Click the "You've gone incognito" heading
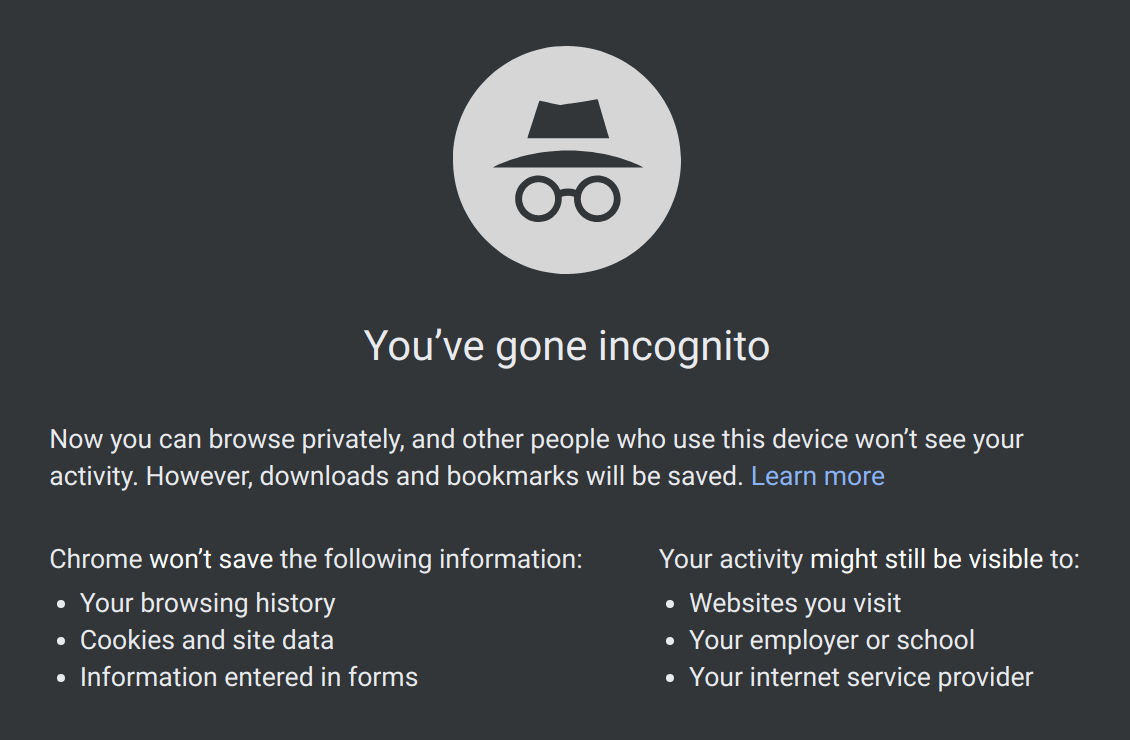 [x=566, y=346]
